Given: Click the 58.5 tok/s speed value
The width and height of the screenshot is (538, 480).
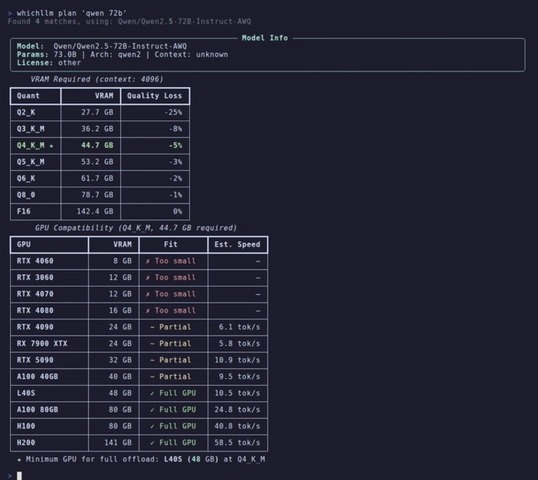Looking at the screenshot, I should pos(237,442).
